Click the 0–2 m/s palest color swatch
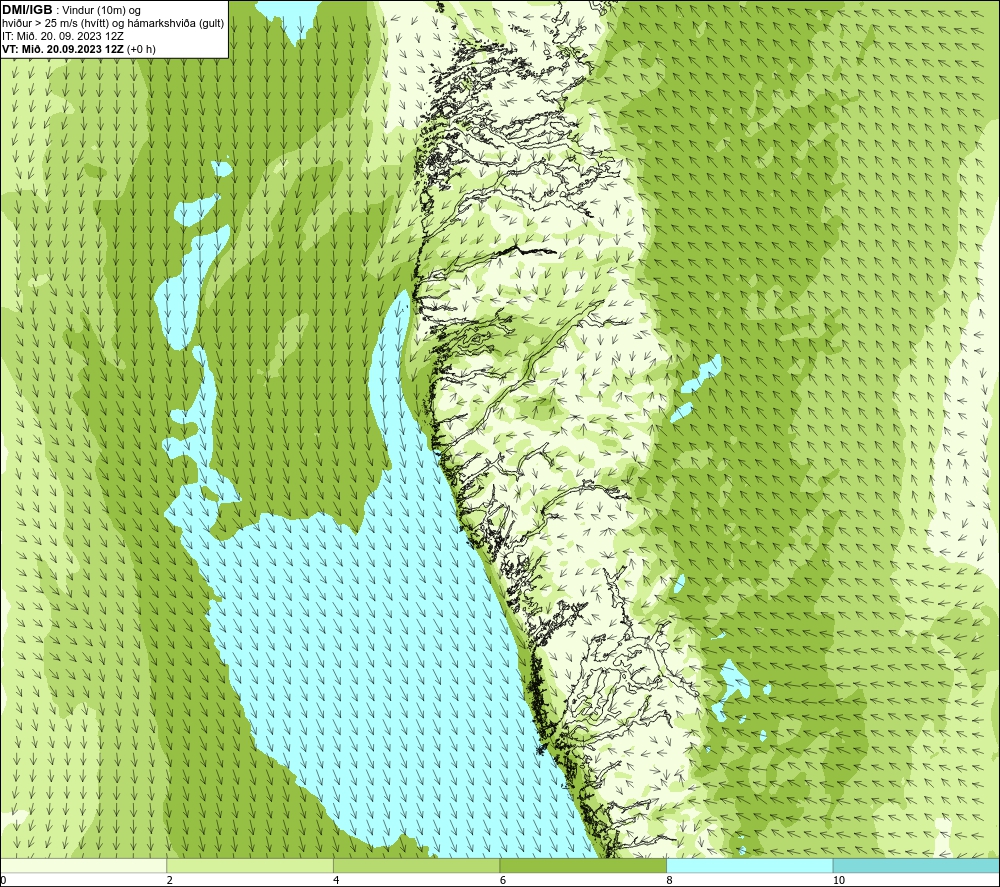 click(84, 865)
